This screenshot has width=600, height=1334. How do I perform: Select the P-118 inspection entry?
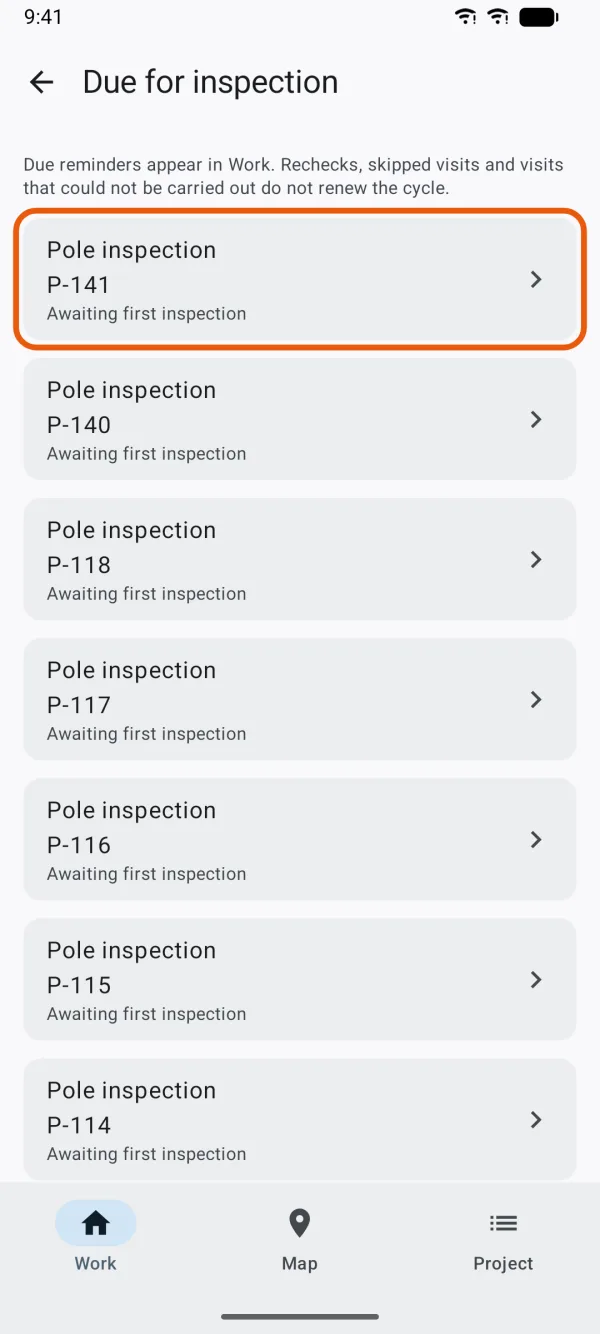click(300, 559)
